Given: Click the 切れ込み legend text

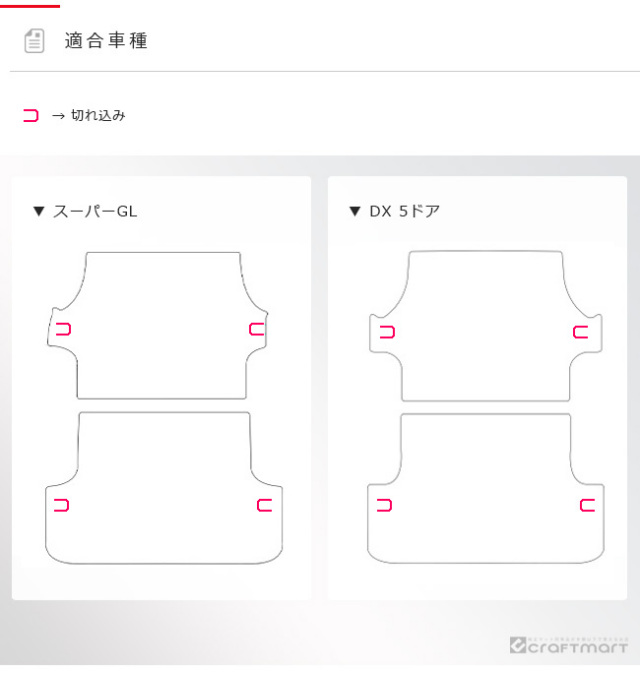Looking at the screenshot, I should point(98,116).
